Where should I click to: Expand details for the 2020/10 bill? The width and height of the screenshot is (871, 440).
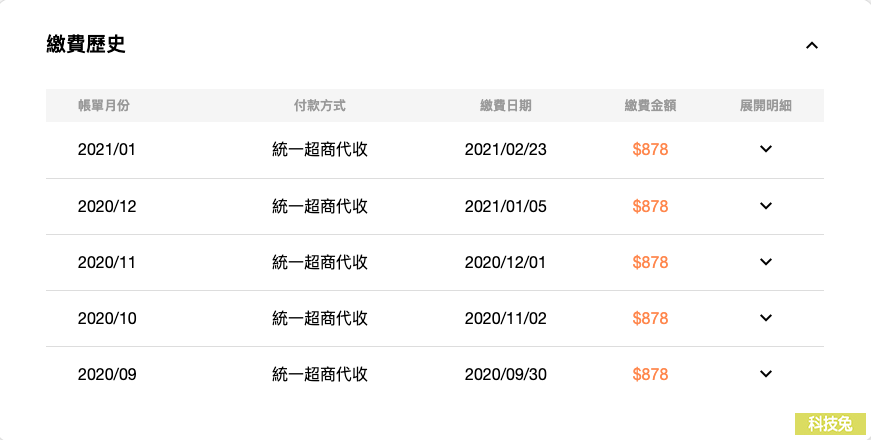tap(765, 318)
